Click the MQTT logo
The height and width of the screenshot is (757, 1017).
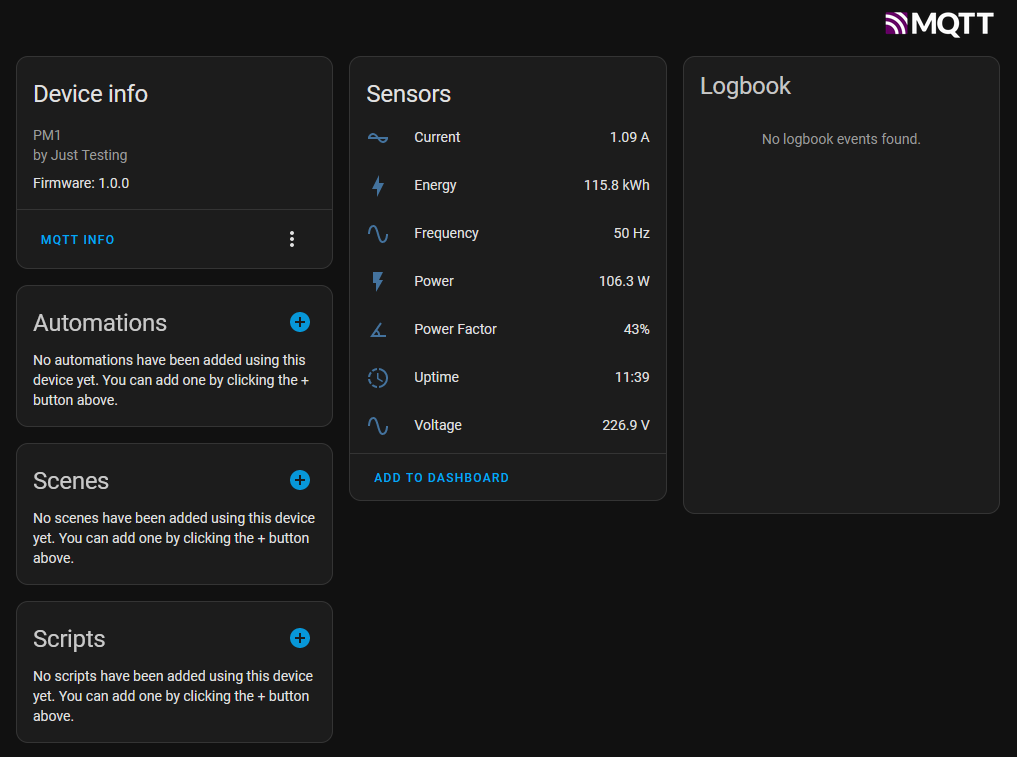pyautogui.click(x=939, y=24)
